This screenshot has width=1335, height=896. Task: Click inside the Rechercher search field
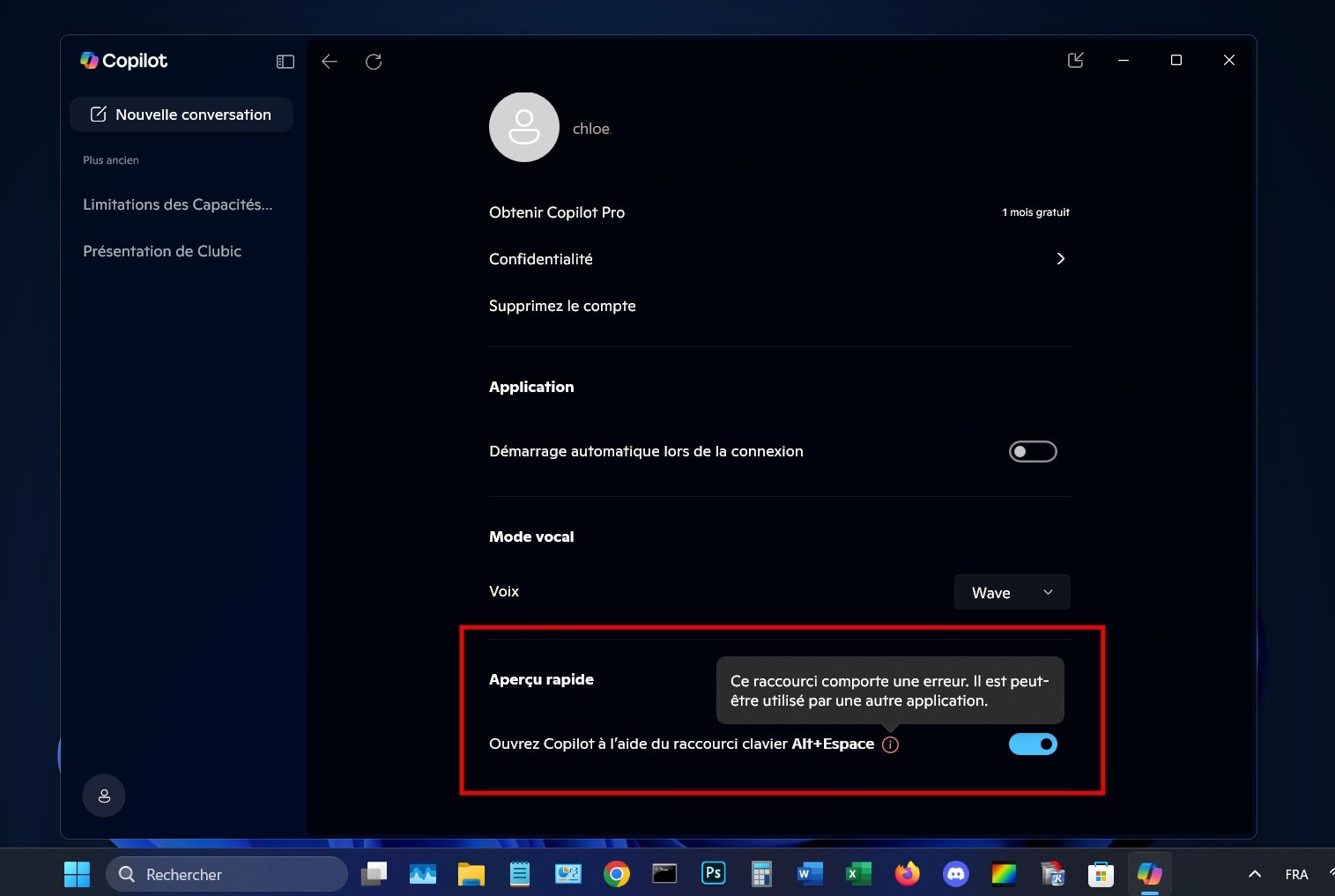coord(227,873)
